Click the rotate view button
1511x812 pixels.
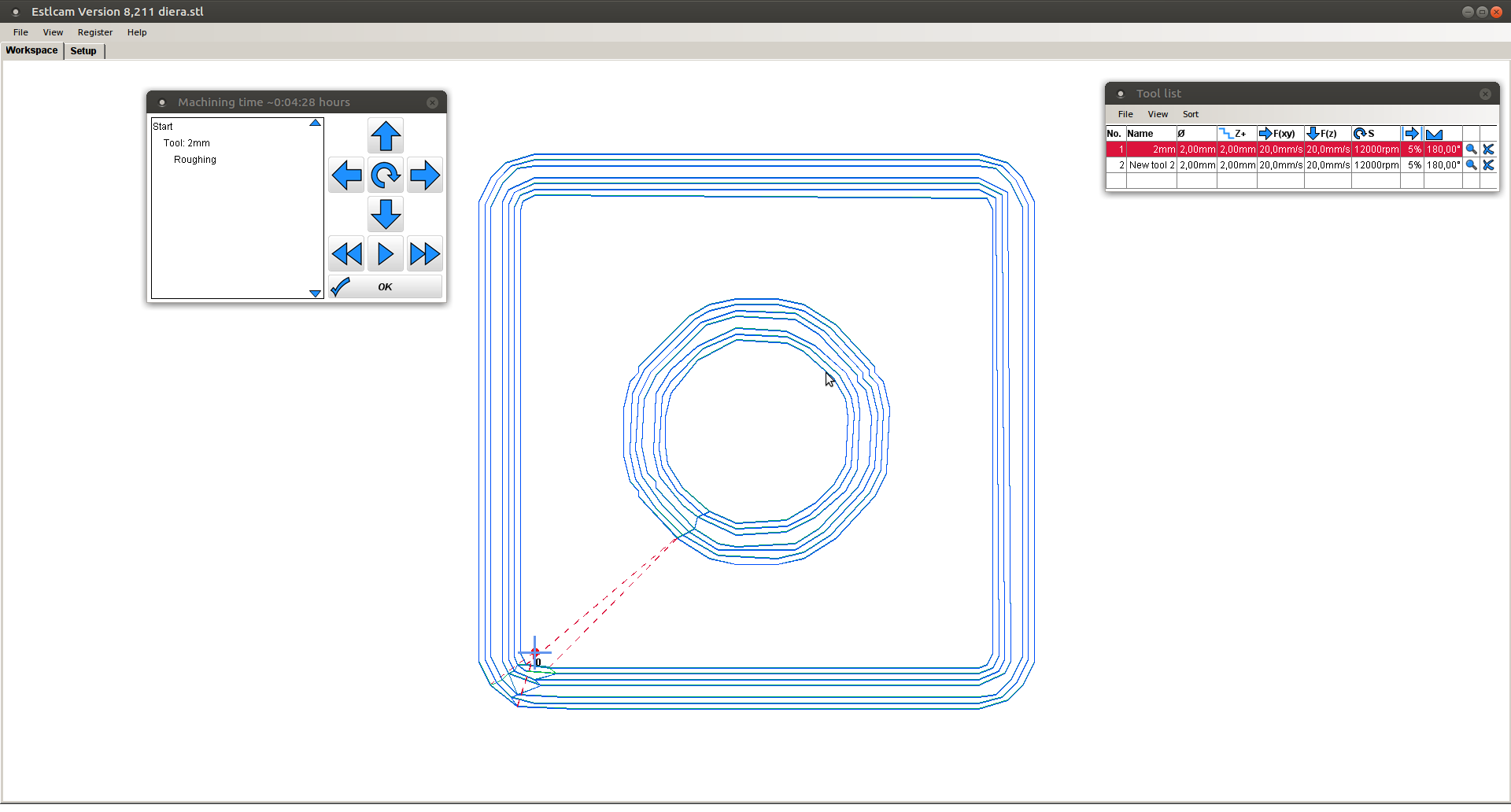click(386, 175)
